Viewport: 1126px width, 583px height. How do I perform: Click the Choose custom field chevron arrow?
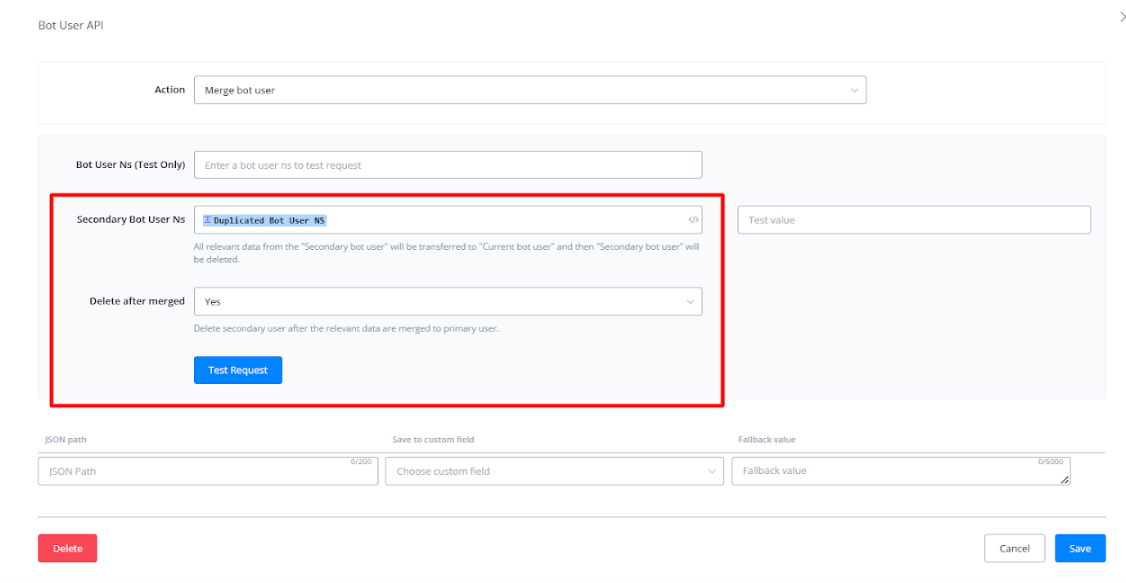711,471
